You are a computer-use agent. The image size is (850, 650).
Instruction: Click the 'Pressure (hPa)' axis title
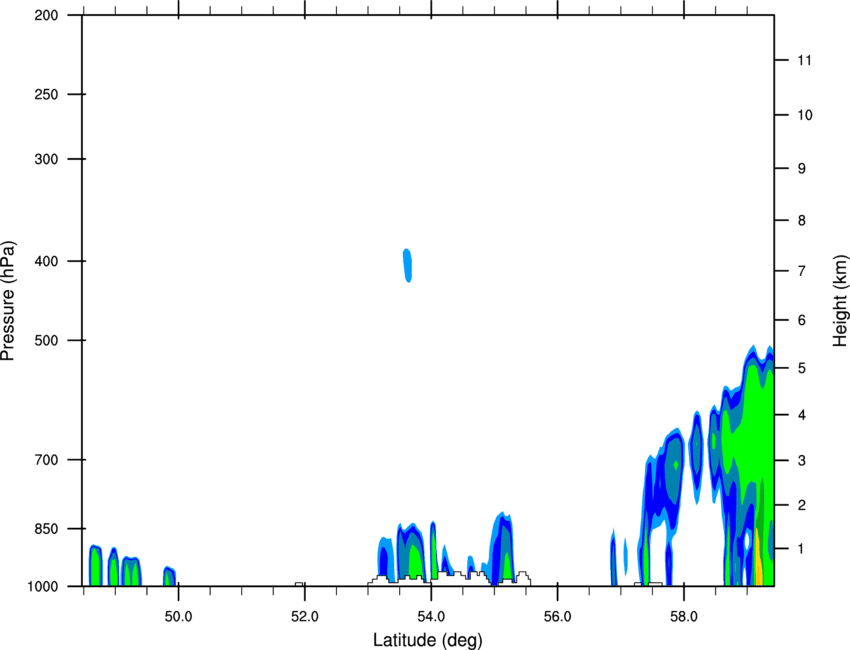8,301
